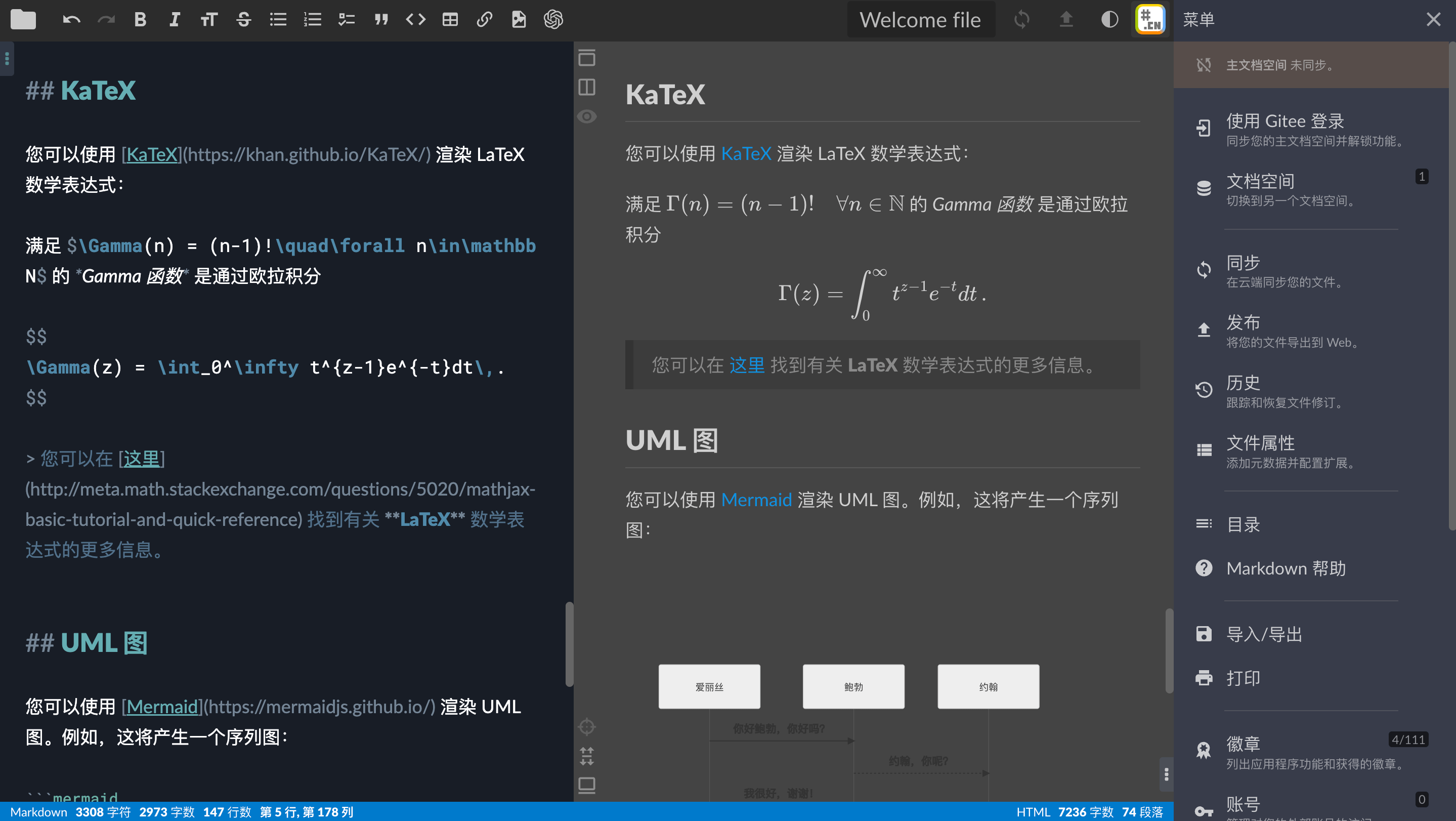Click the preview pane scrollbar thumb

[x=1169, y=651]
